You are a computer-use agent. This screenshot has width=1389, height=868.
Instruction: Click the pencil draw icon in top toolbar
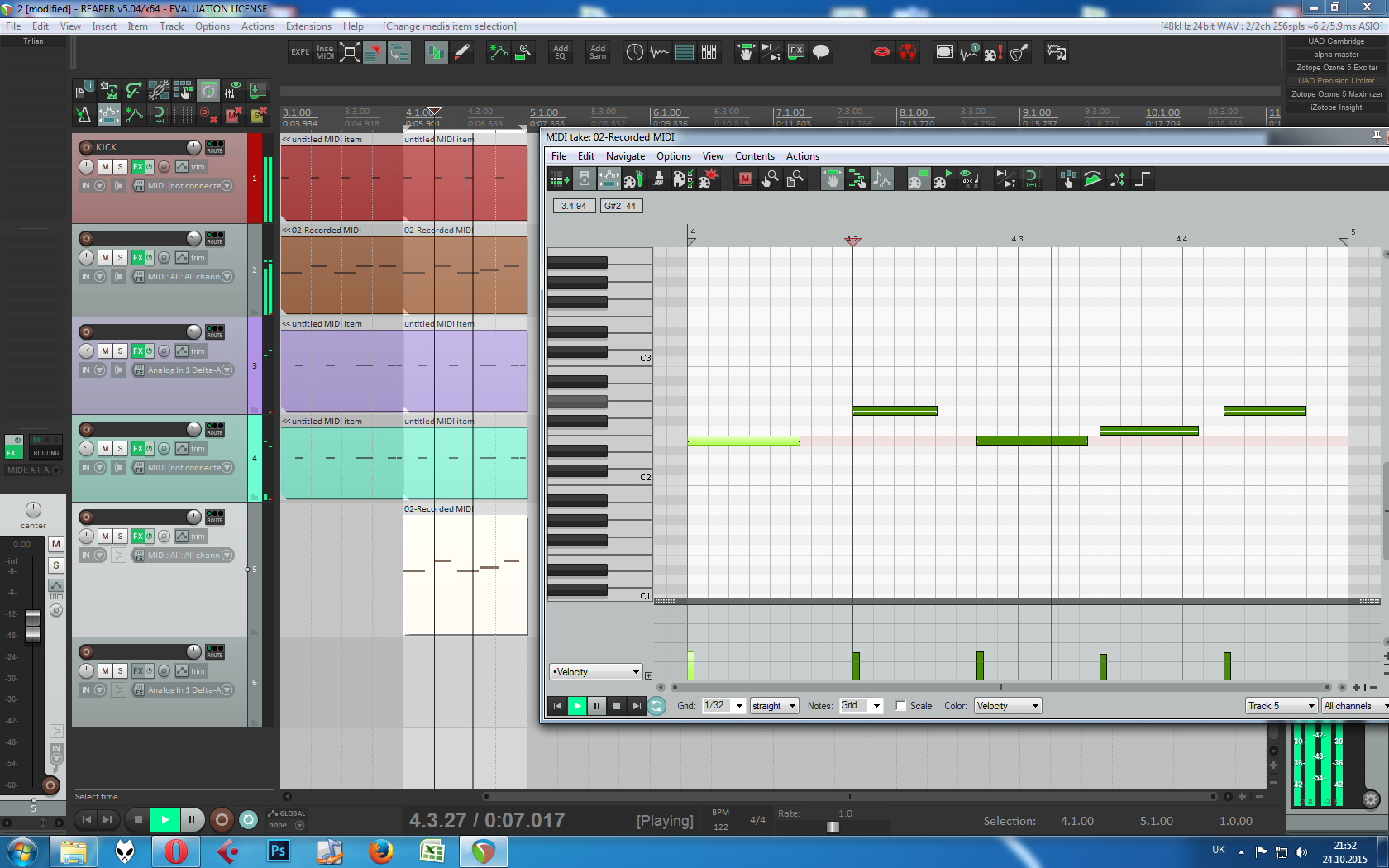(461, 52)
